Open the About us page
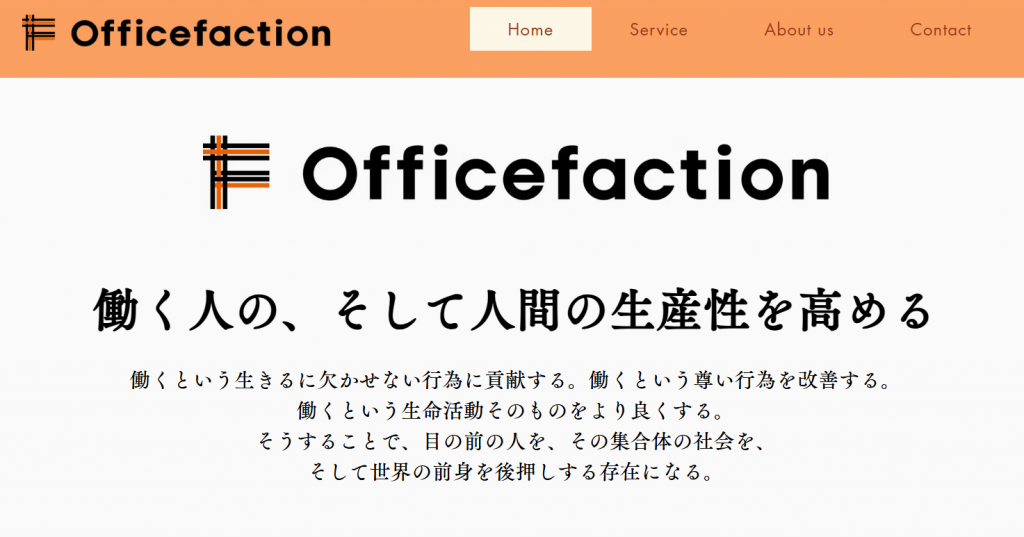1024x537 pixels. point(798,30)
